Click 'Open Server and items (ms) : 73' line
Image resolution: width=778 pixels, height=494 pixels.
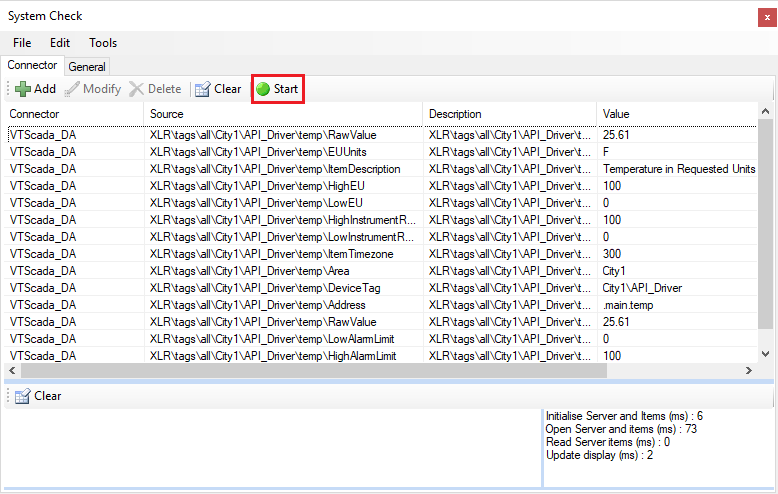621,429
